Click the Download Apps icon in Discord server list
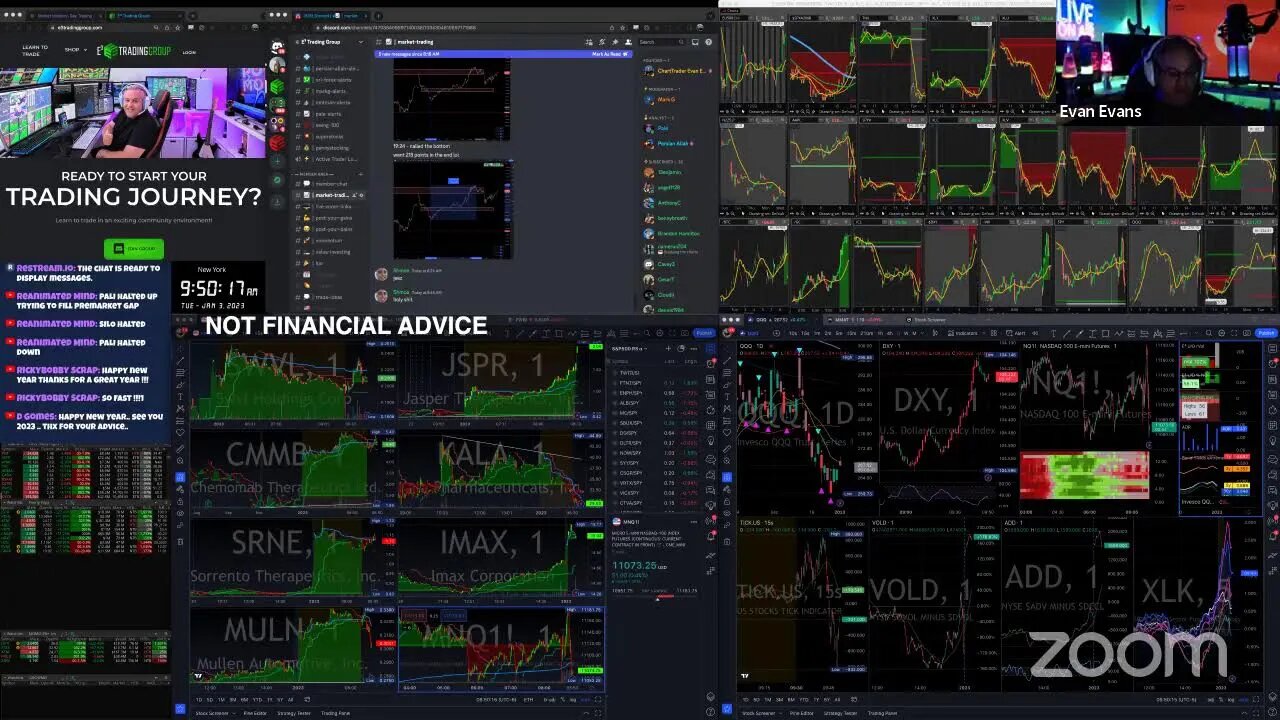Viewport: 1280px width, 720px height. tap(277, 201)
